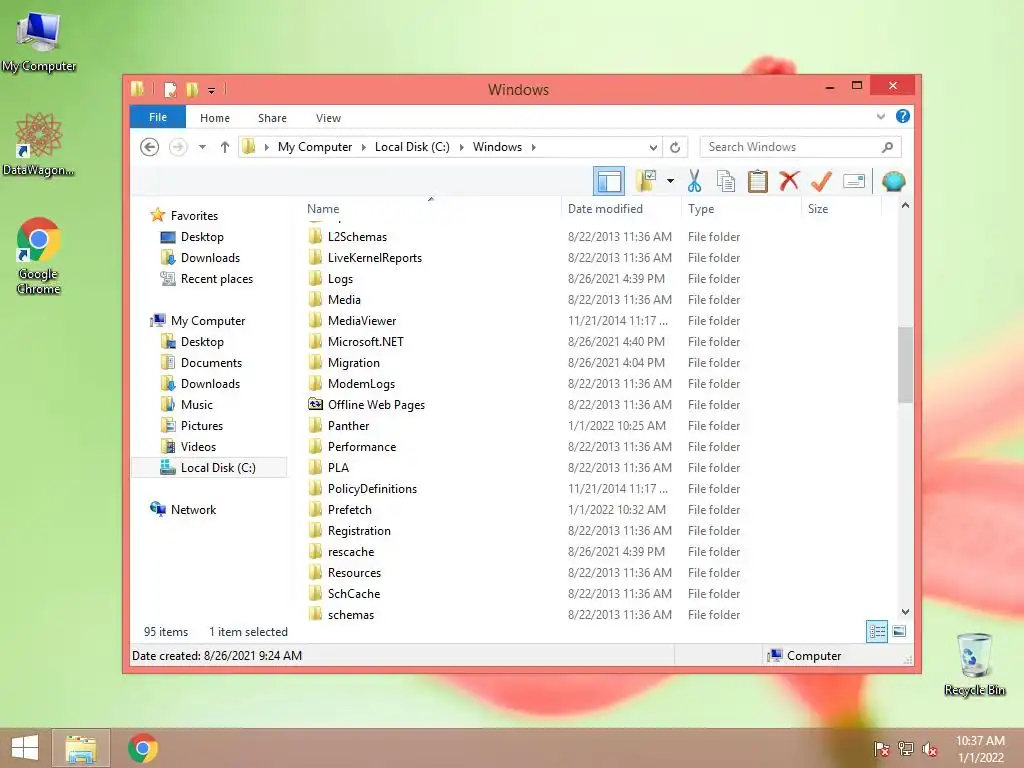The image size is (1024, 768).
Task: Select Videos in navigation pane
Action: 198,446
